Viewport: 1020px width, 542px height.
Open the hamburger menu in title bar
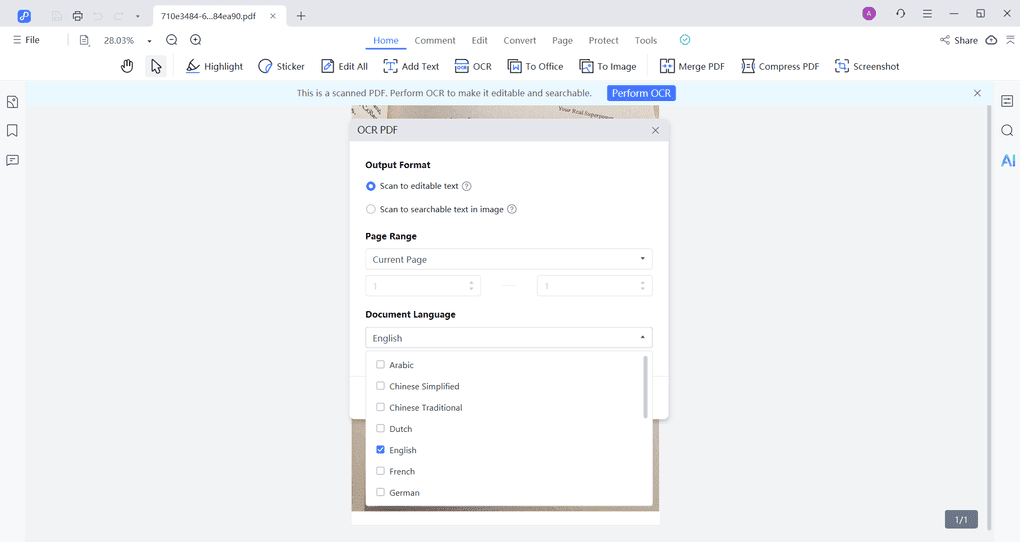927,14
